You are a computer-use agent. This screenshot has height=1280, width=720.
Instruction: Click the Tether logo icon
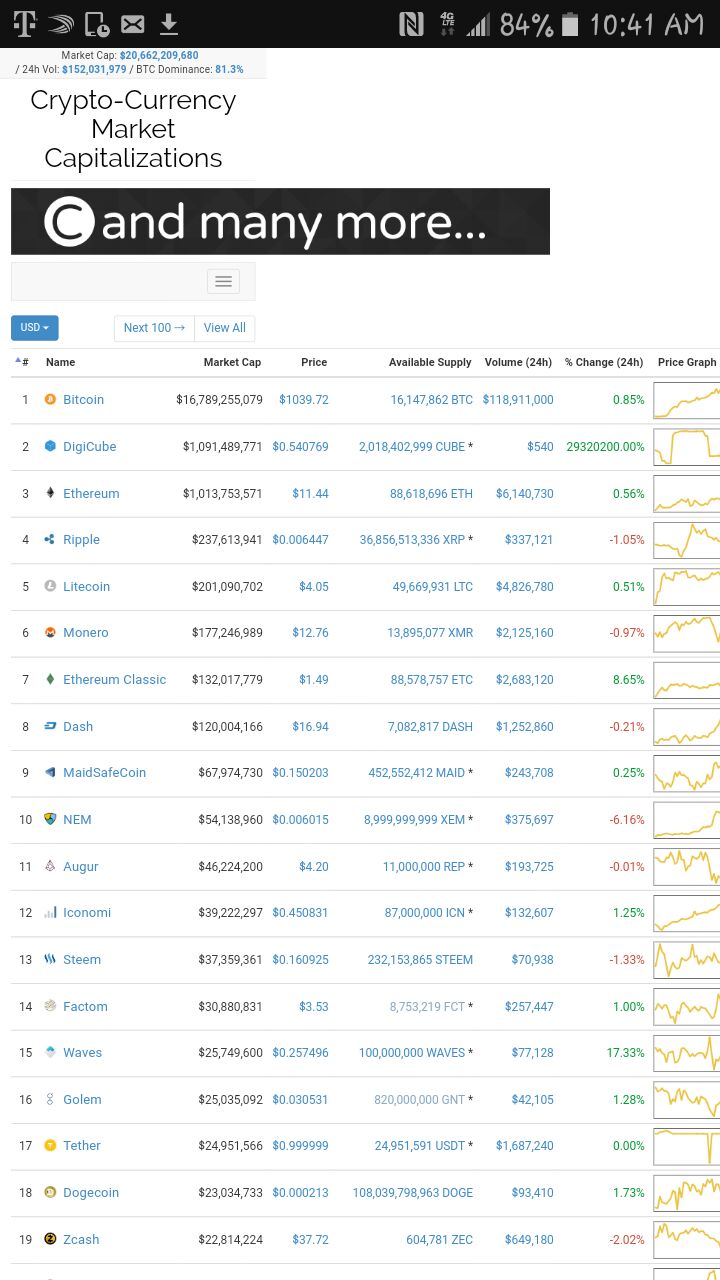pos(50,1145)
